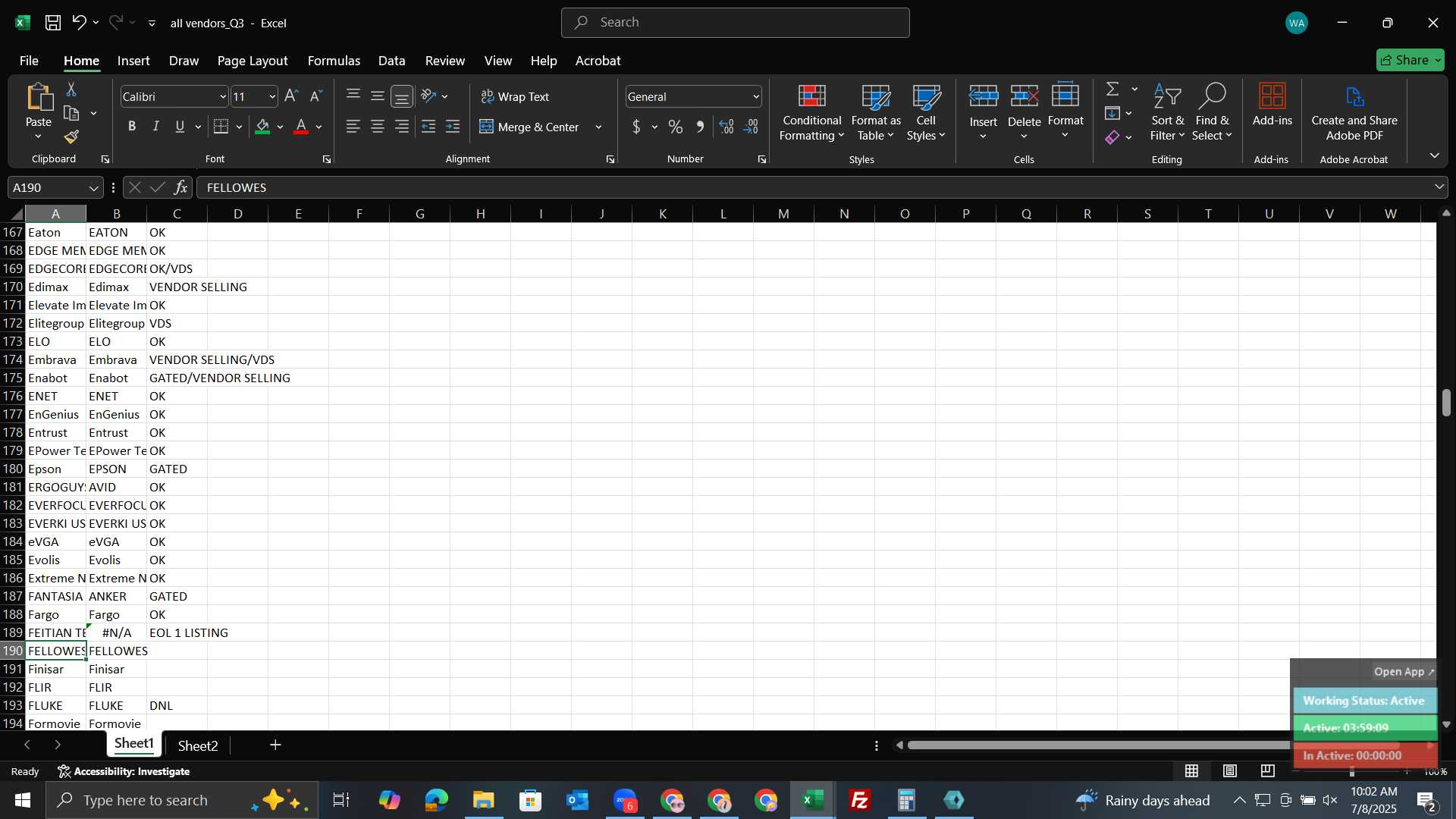
Task: Collapse the ribbon with chevron
Action: [1435, 155]
